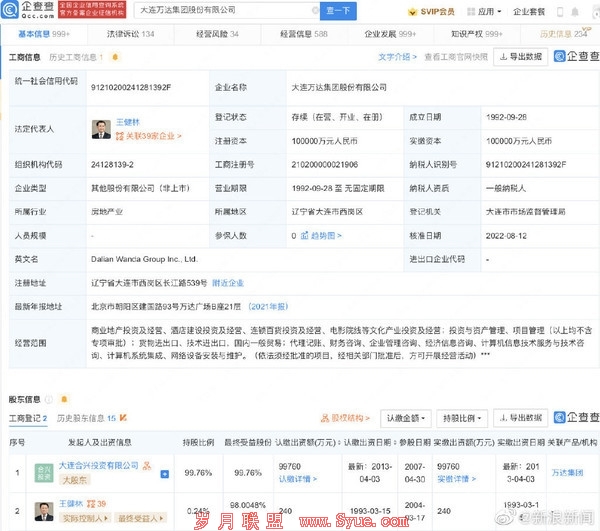The width and height of the screenshot is (600, 531).
Task: Open 附近企业 link
Action: pyautogui.click(x=228, y=283)
